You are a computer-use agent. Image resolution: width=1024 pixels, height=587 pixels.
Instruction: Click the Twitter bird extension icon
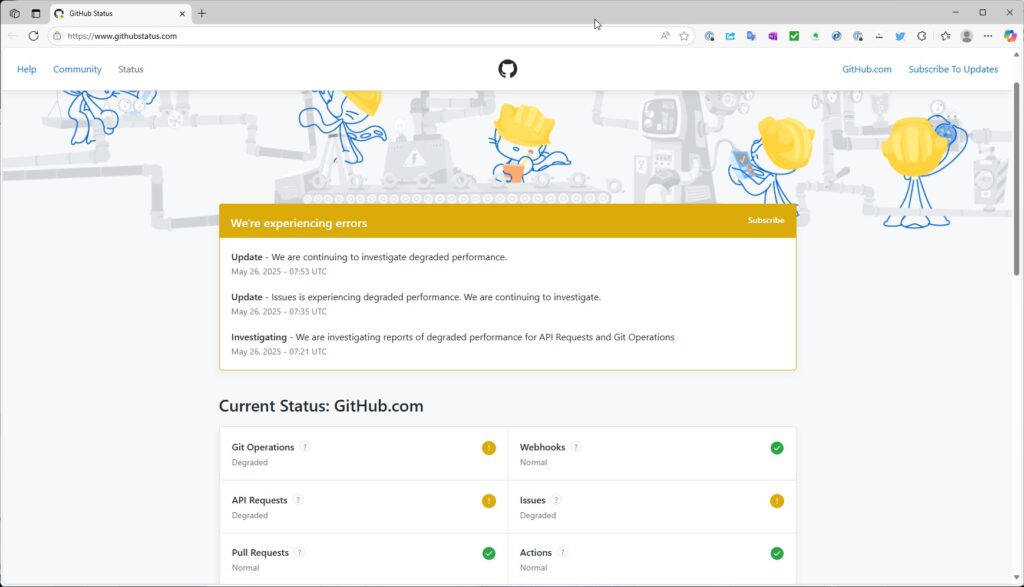click(x=900, y=36)
